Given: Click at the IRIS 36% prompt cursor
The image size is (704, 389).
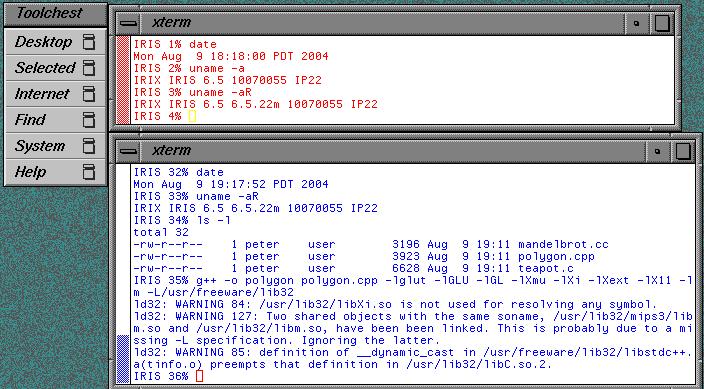Looking at the screenshot, I should pyautogui.click(x=199, y=376).
